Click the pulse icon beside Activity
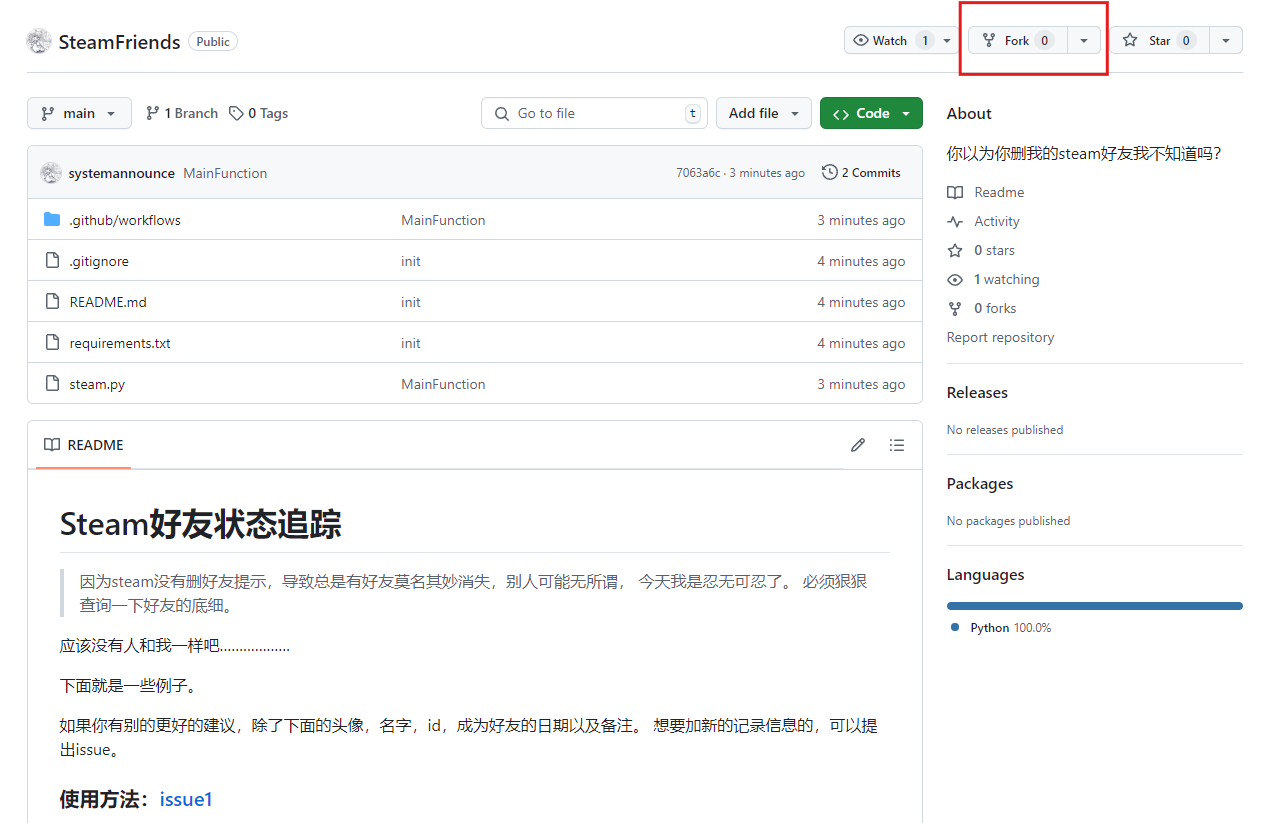Viewport: 1287px width, 823px height. (x=955, y=221)
